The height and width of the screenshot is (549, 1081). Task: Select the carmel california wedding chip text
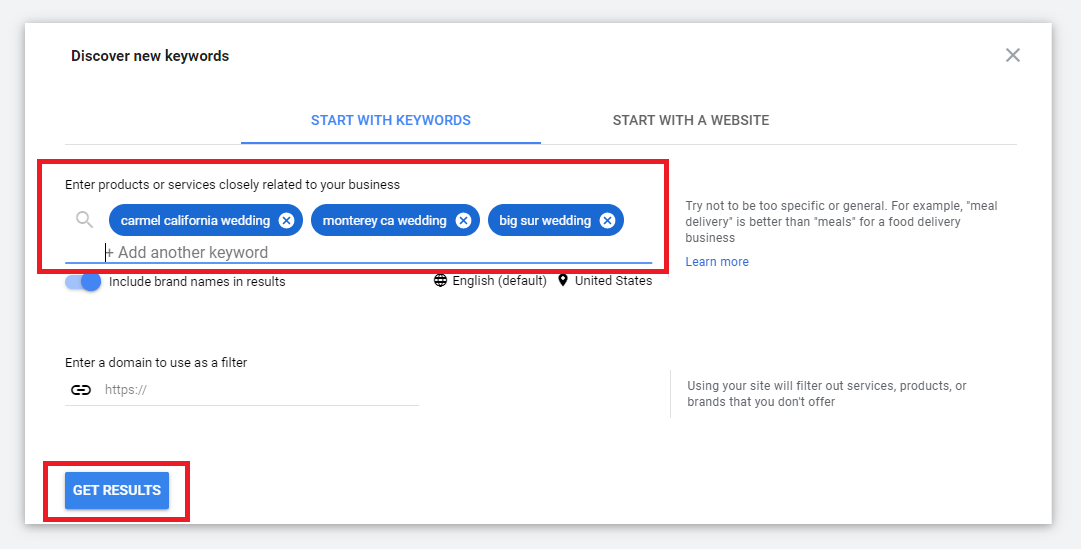[195, 221]
